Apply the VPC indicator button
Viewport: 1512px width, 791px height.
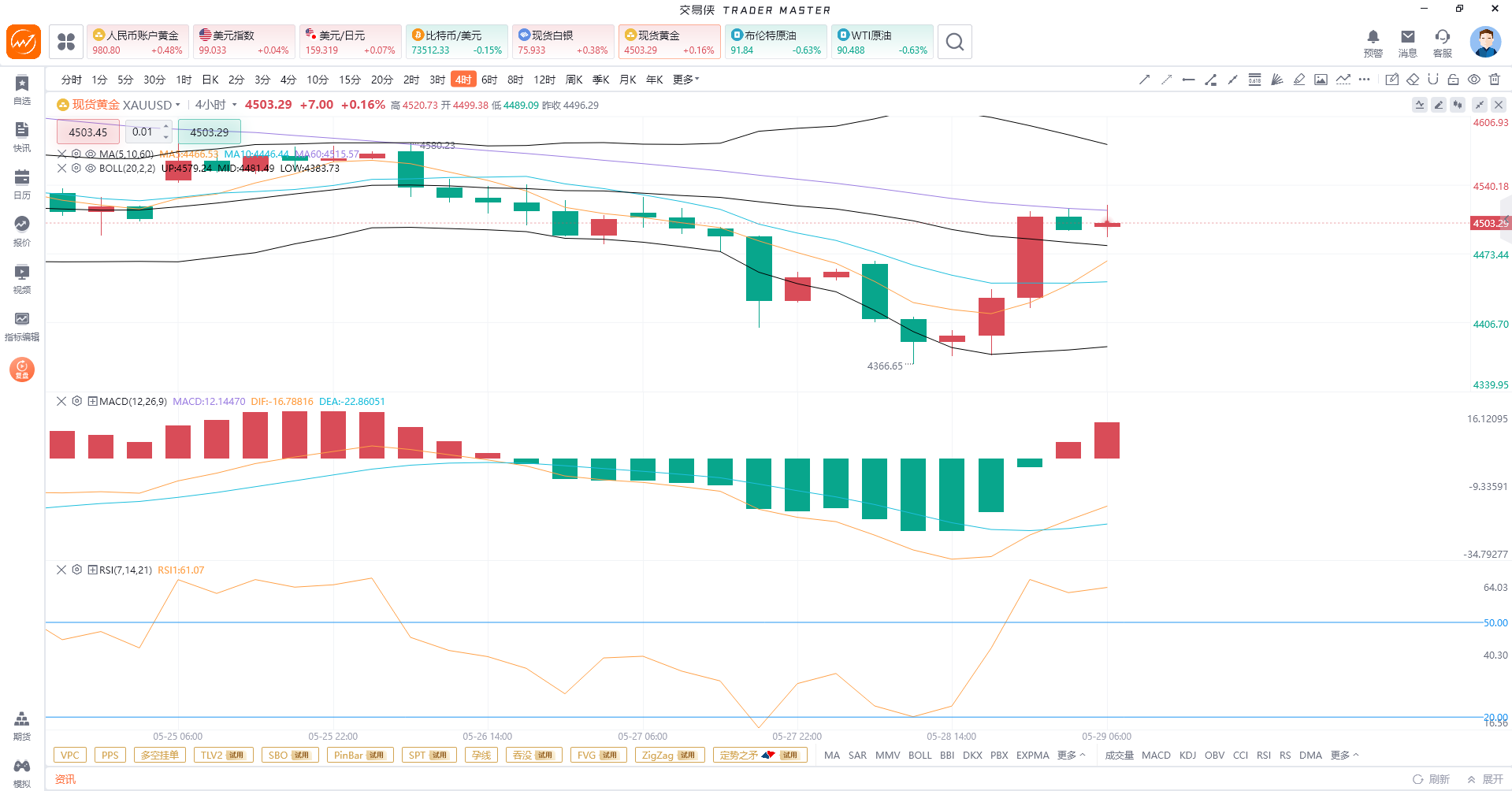pos(70,756)
